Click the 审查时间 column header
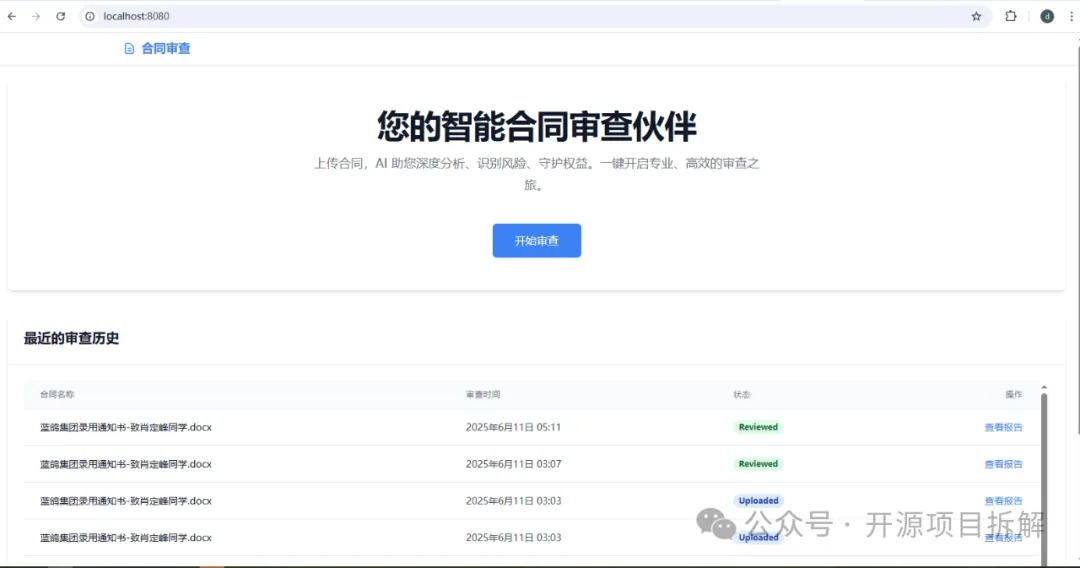This screenshot has height=568, width=1080. pos(483,395)
